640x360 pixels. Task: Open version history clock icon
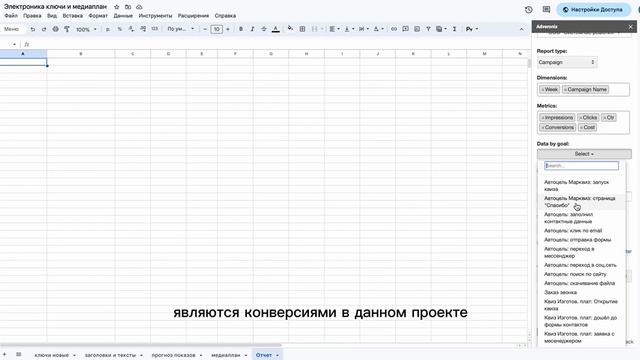(529, 9)
